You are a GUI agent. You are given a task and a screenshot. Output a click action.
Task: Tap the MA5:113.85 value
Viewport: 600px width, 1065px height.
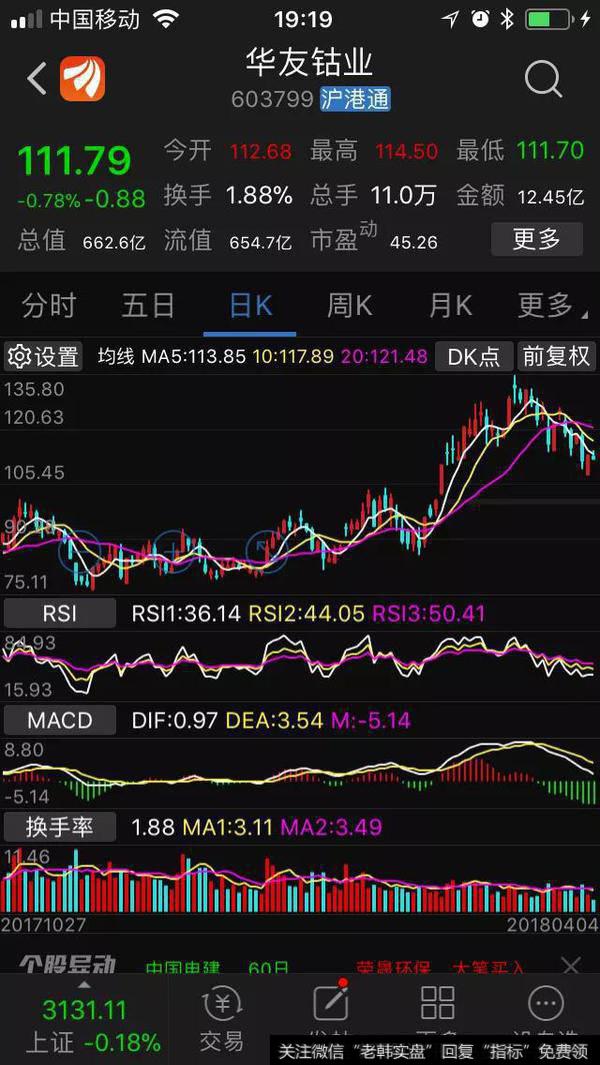(x=194, y=356)
